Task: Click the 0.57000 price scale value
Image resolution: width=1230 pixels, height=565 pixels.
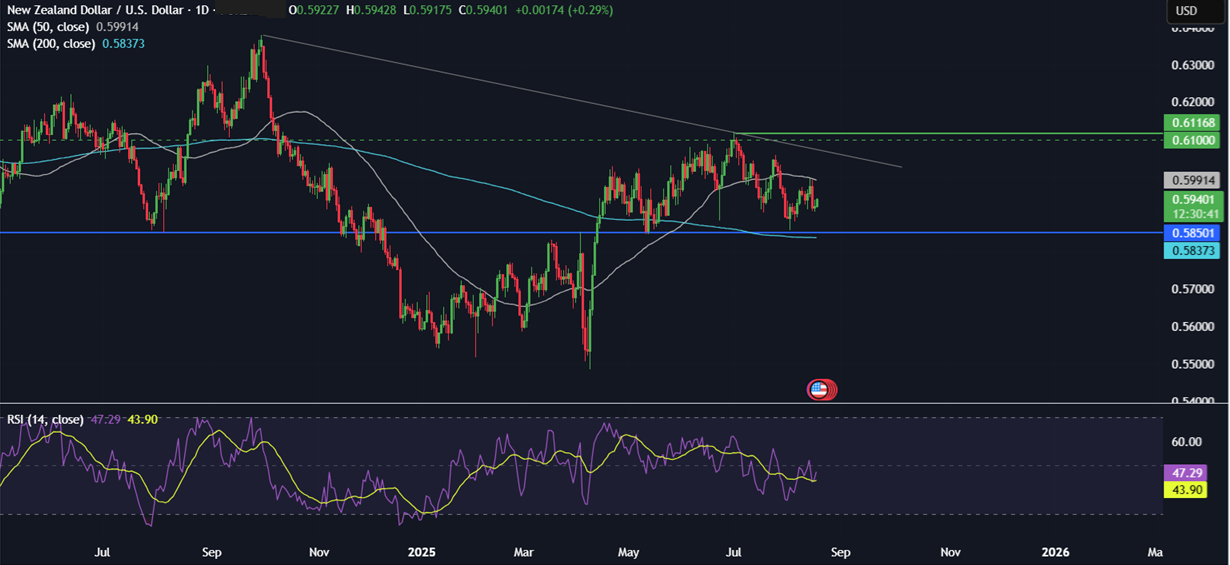Action: point(1192,289)
